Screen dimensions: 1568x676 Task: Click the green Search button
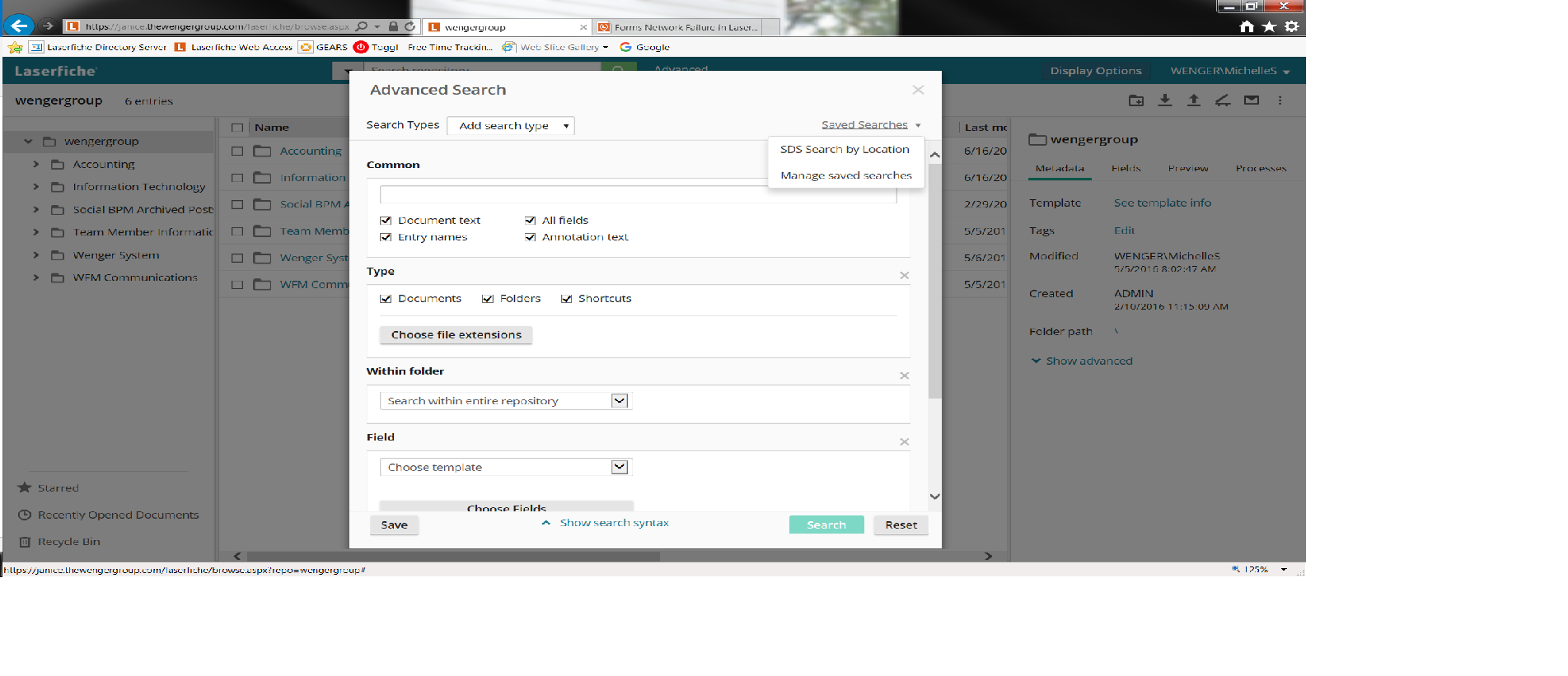826,525
